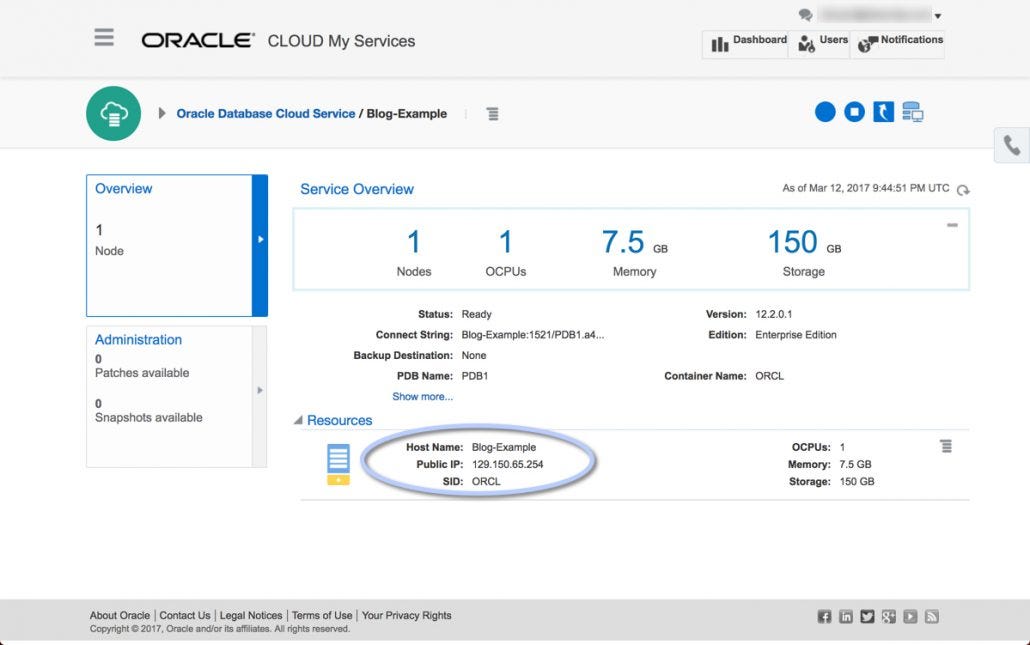Click the chat bubble icon
Image resolution: width=1030 pixels, height=645 pixels.
coord(805,15)
